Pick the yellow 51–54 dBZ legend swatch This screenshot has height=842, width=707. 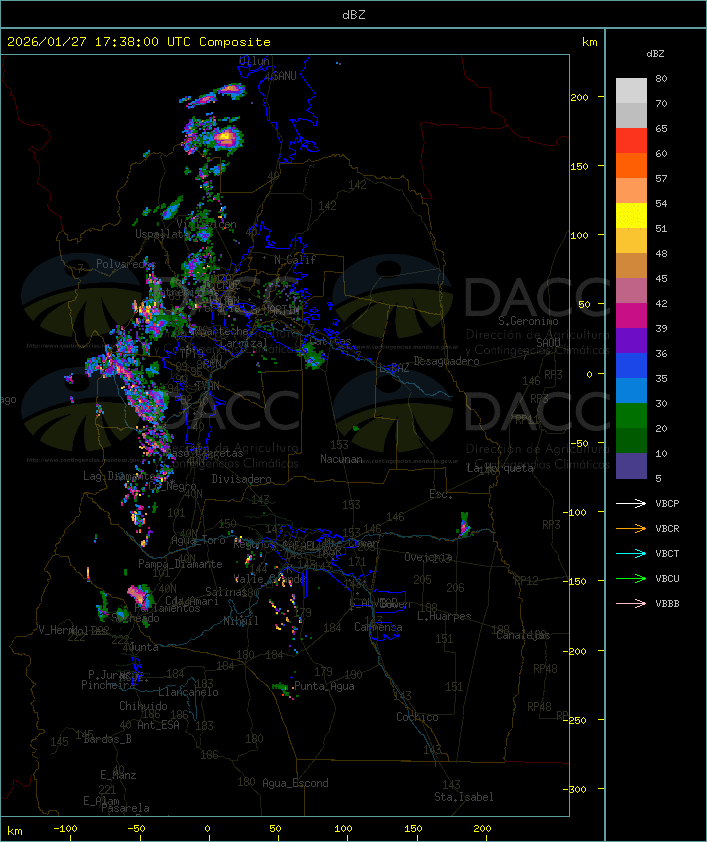point(631,216)
